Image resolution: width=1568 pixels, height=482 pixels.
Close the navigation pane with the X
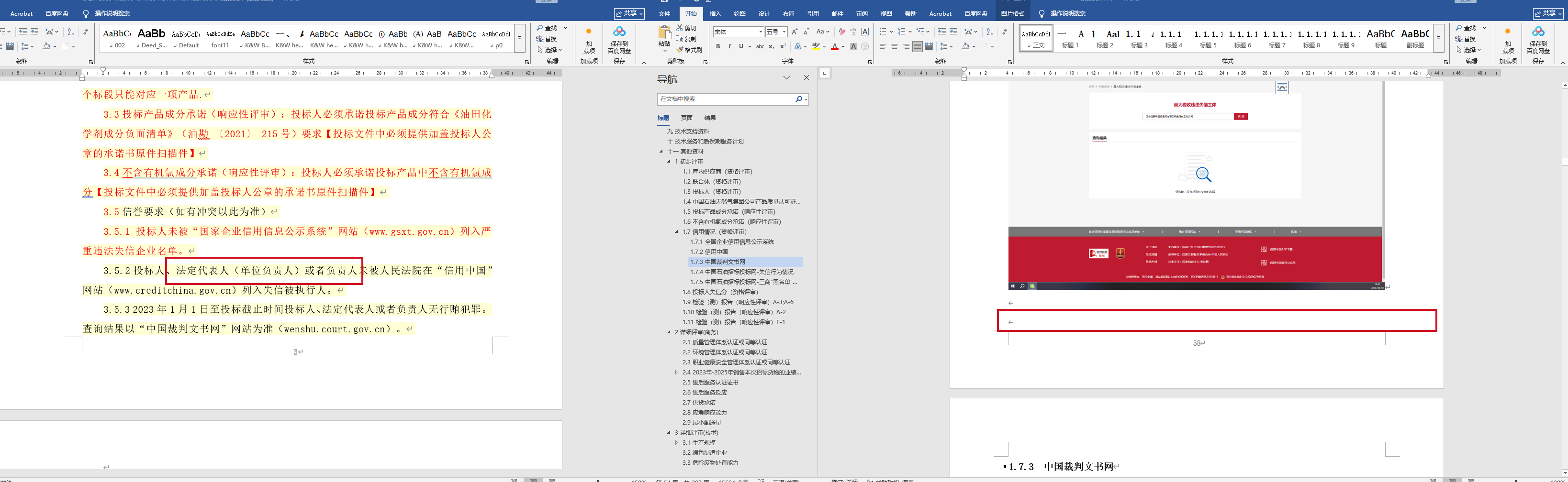point(806,78)
